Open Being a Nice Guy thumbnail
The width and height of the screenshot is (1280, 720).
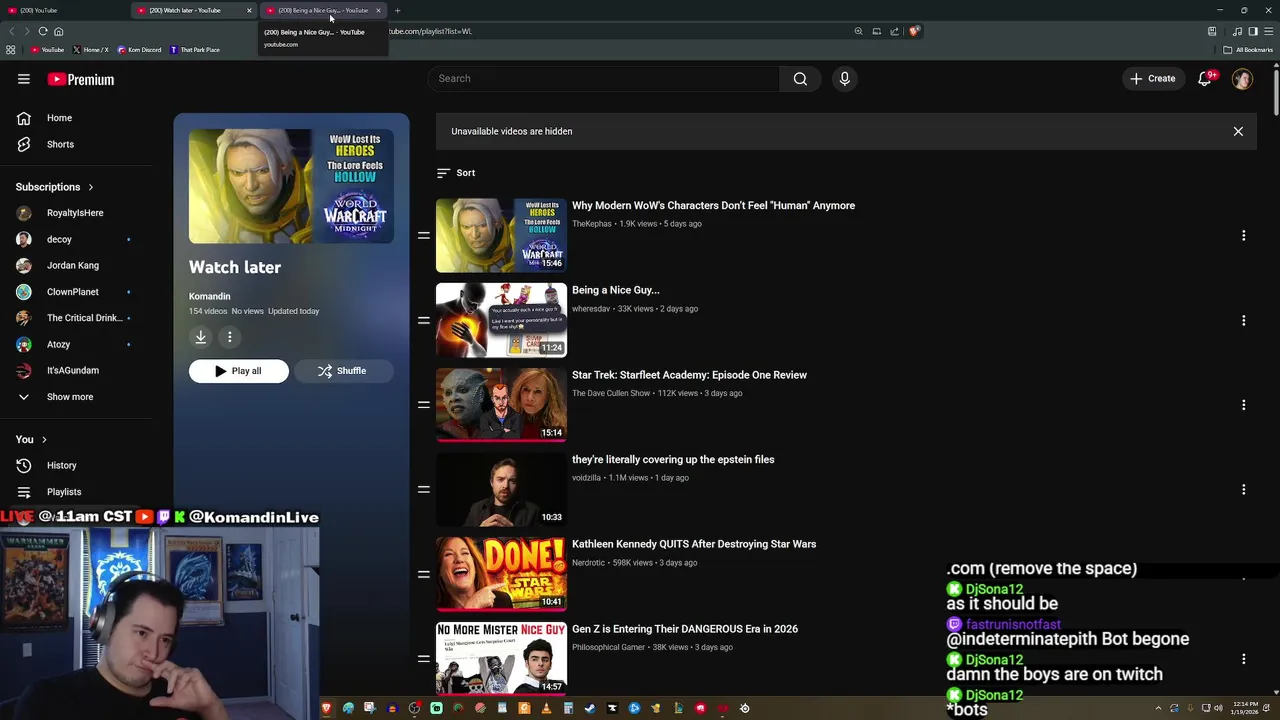click(x=501, y=320)
